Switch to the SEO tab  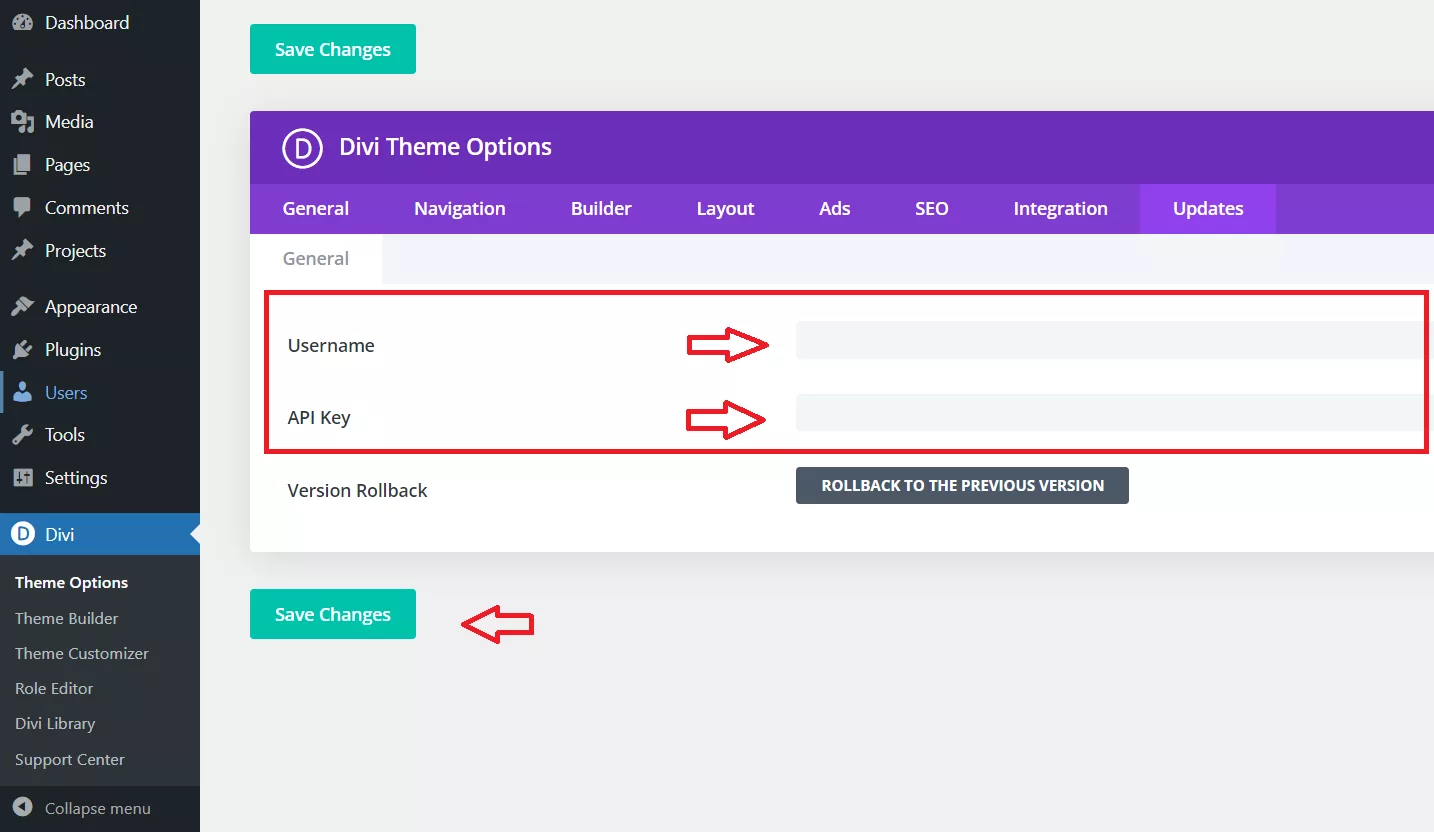tap(932, 209)
